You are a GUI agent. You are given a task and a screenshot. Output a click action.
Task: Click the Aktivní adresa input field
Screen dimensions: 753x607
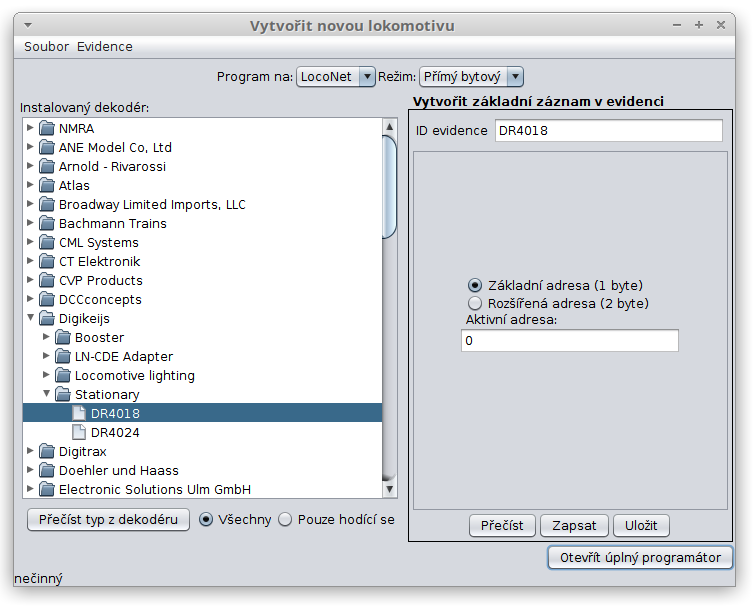pyautogui.click(x=570, y=340)
